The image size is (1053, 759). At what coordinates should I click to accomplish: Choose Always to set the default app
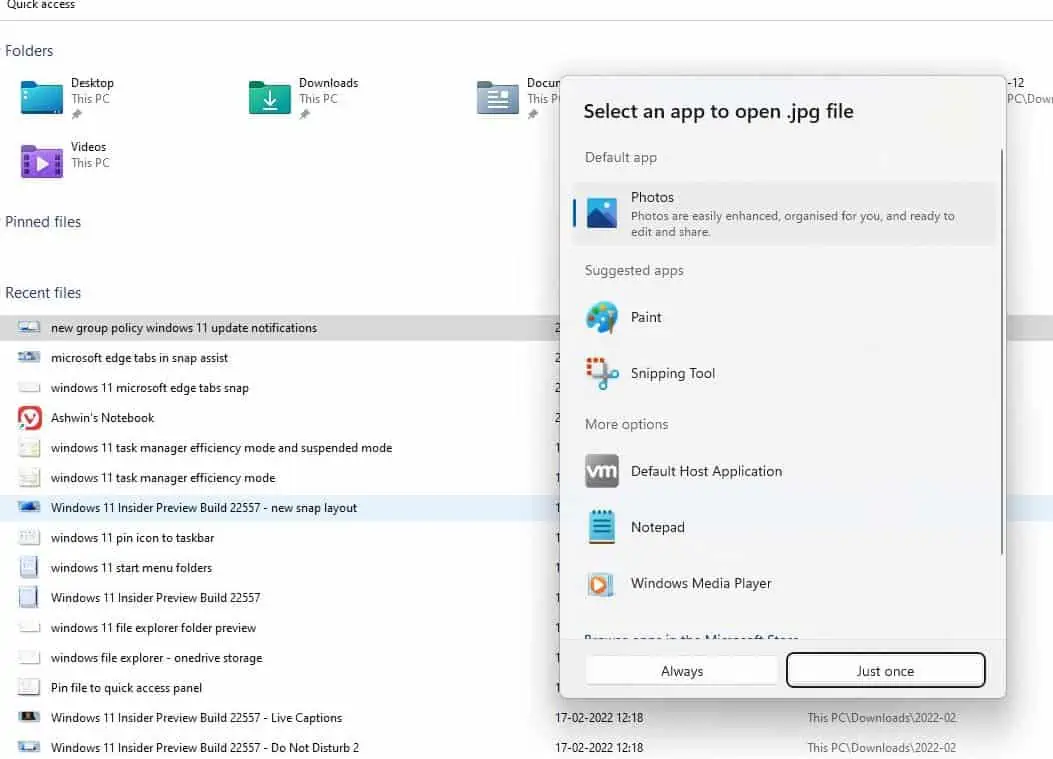pyautogui.click(x=682, y=670)
